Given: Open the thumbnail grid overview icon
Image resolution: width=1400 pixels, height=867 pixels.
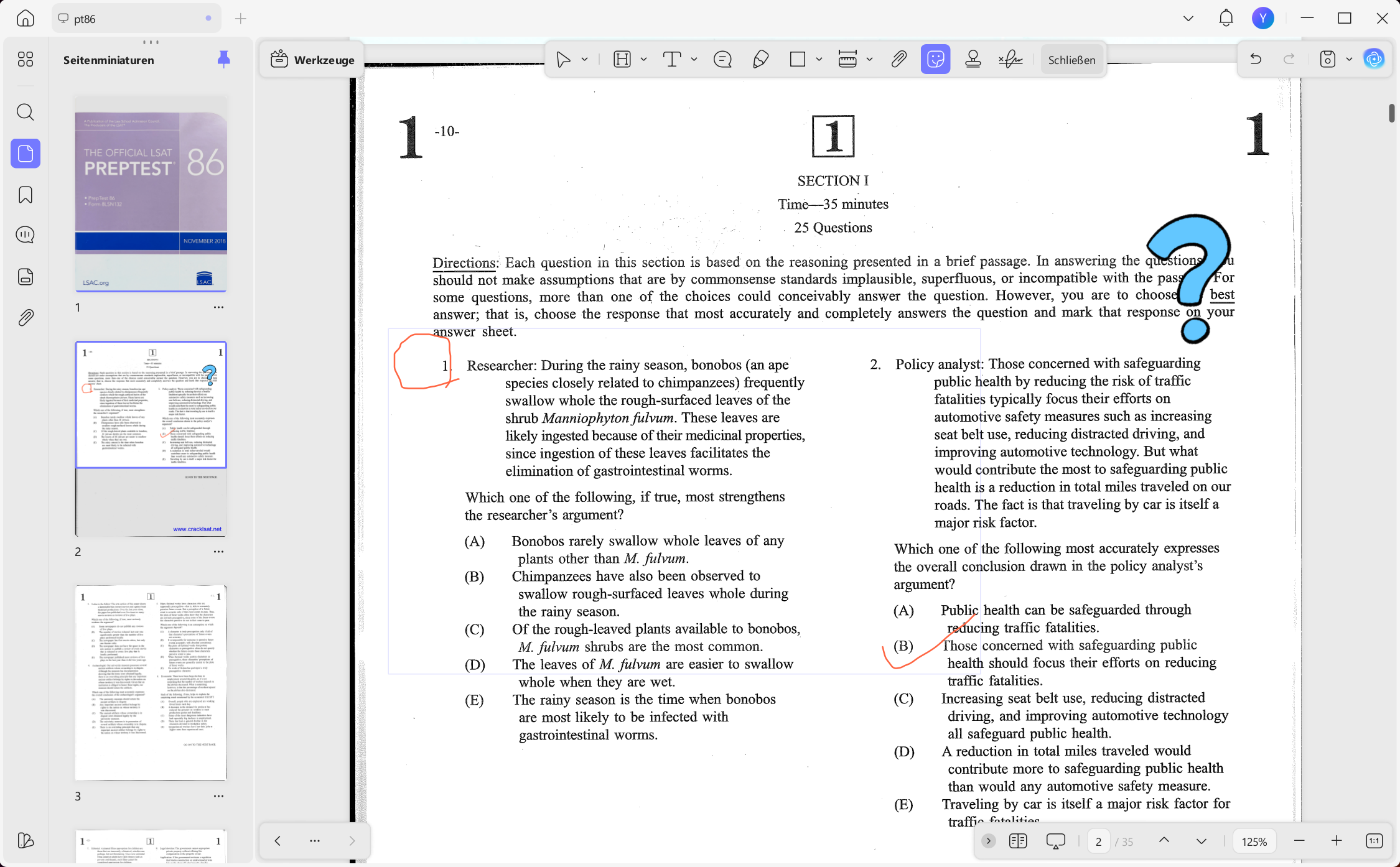Looking at the screenshot, I should click(26, 59).
